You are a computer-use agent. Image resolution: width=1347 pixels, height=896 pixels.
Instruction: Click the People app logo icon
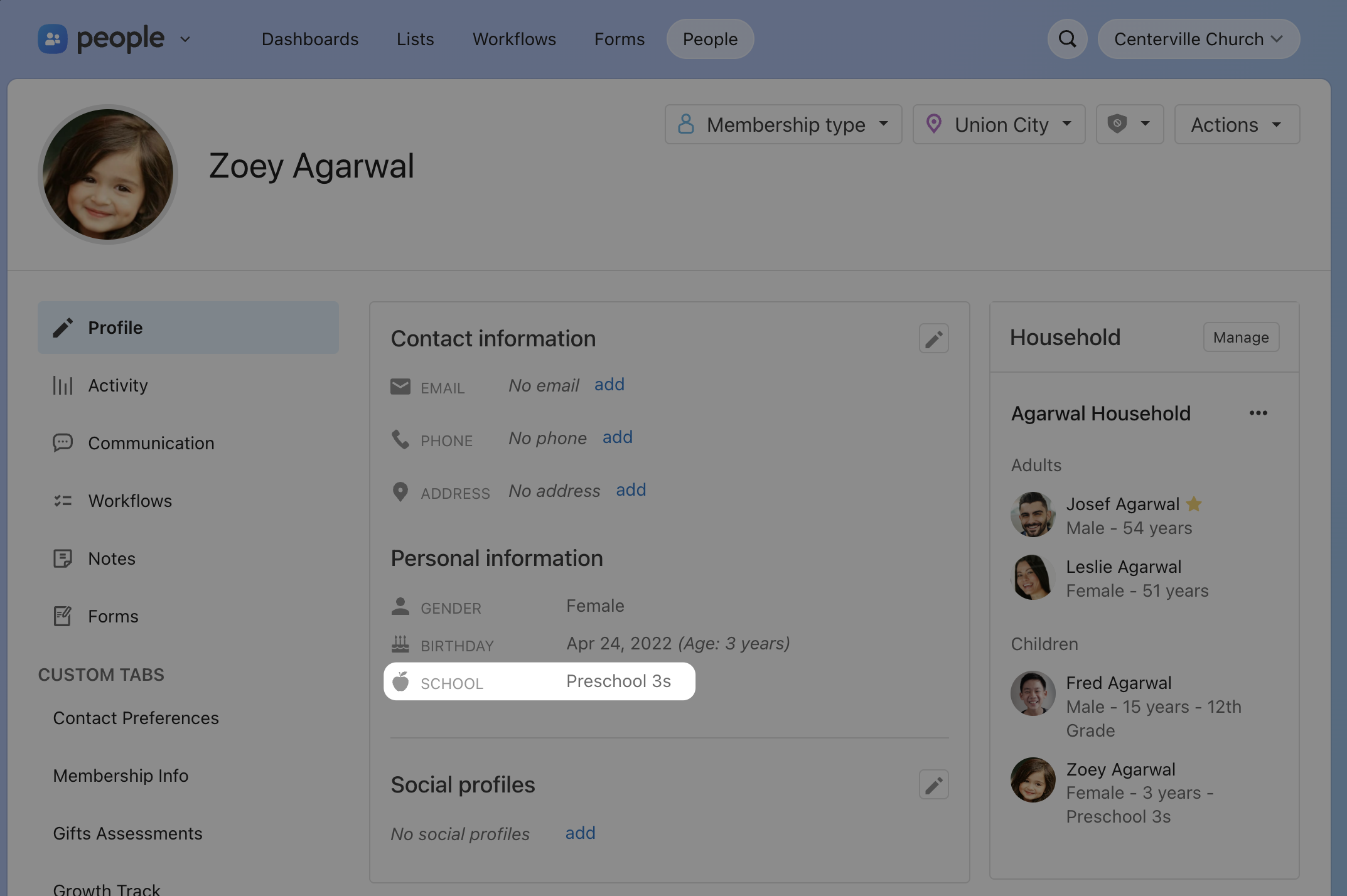coord(53,39)
